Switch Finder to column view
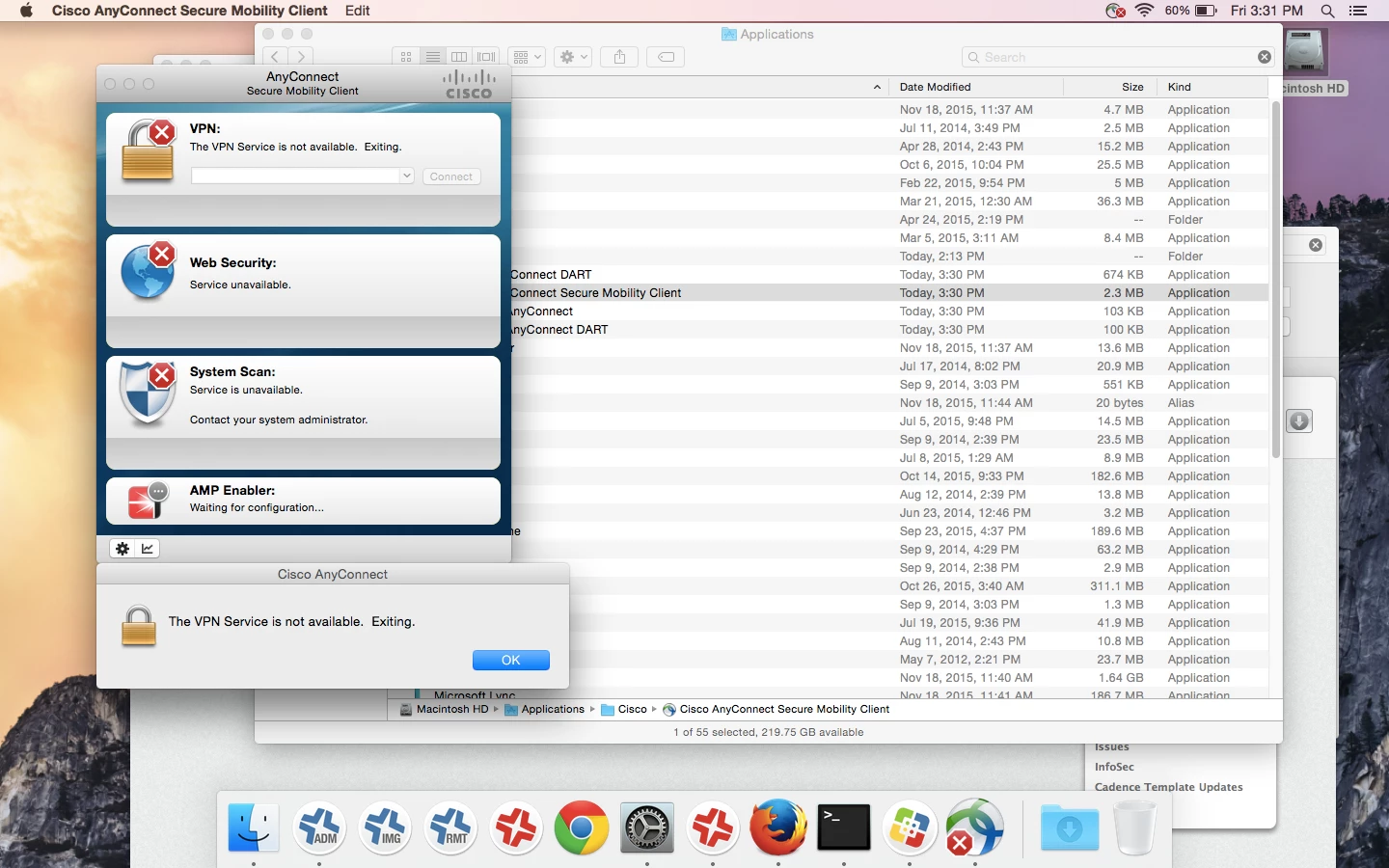1389x868 pixels. (460, 57)
